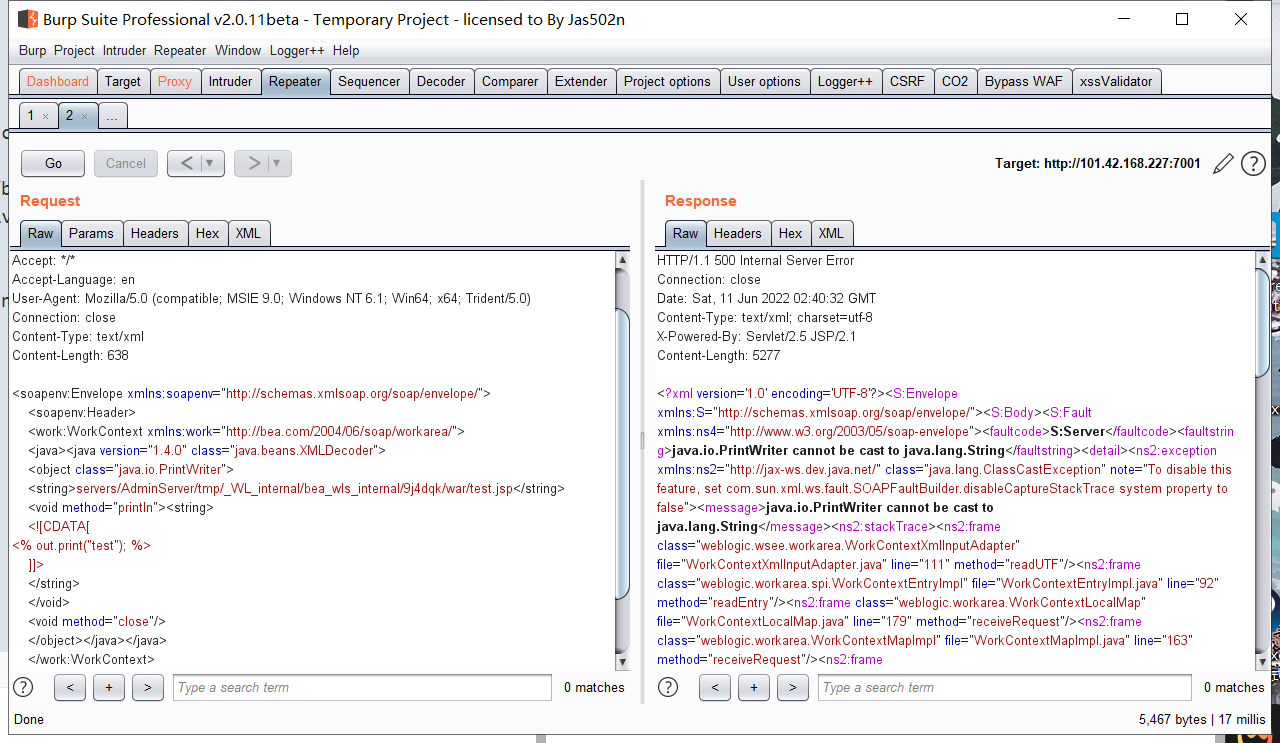Screen dimensions: 1280x743
Task: Switch to the Comparer tab
Action: (x=510, y=82)
